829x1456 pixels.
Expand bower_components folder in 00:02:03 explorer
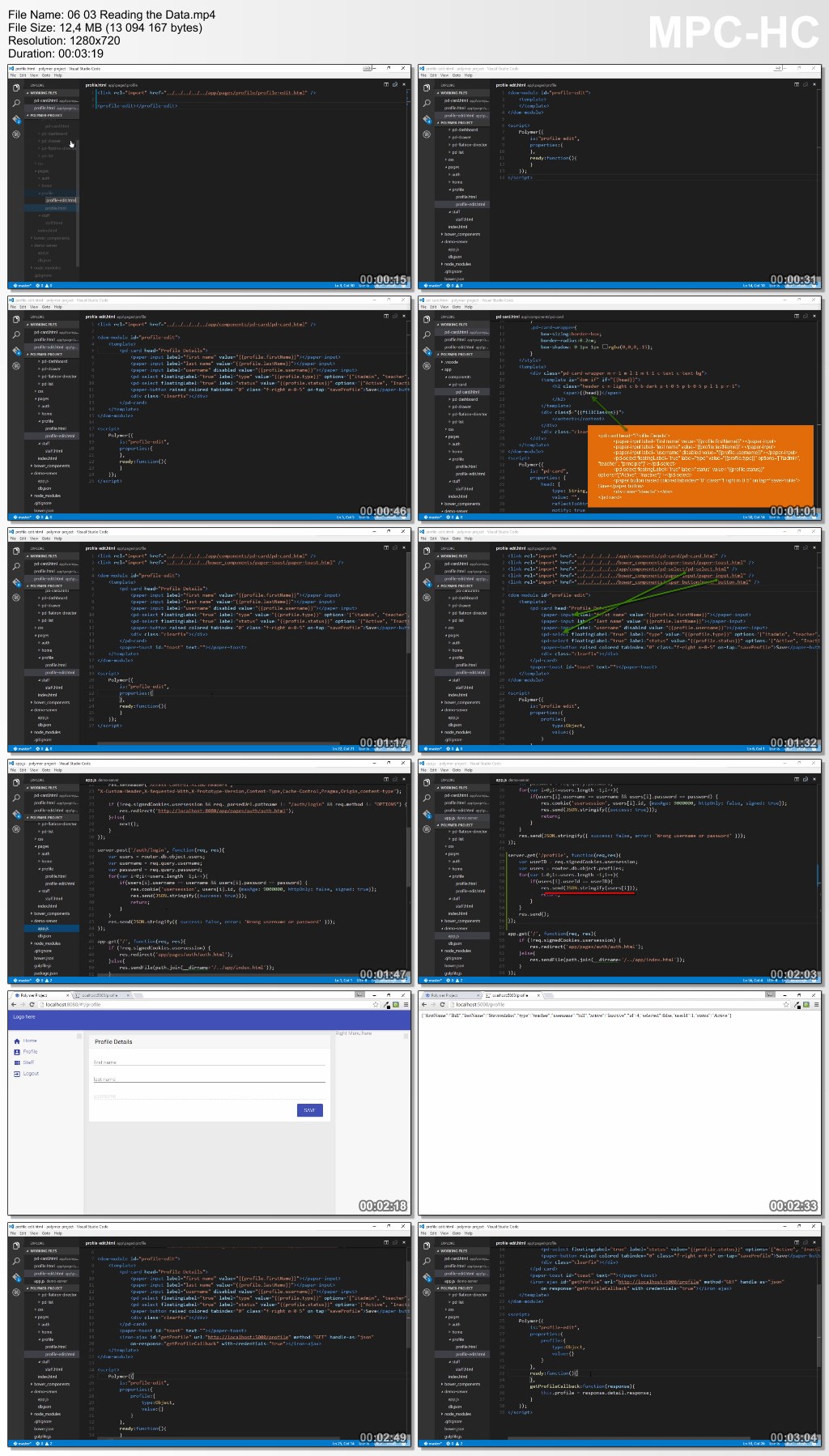pyautogui.click(x=461, y=921)
